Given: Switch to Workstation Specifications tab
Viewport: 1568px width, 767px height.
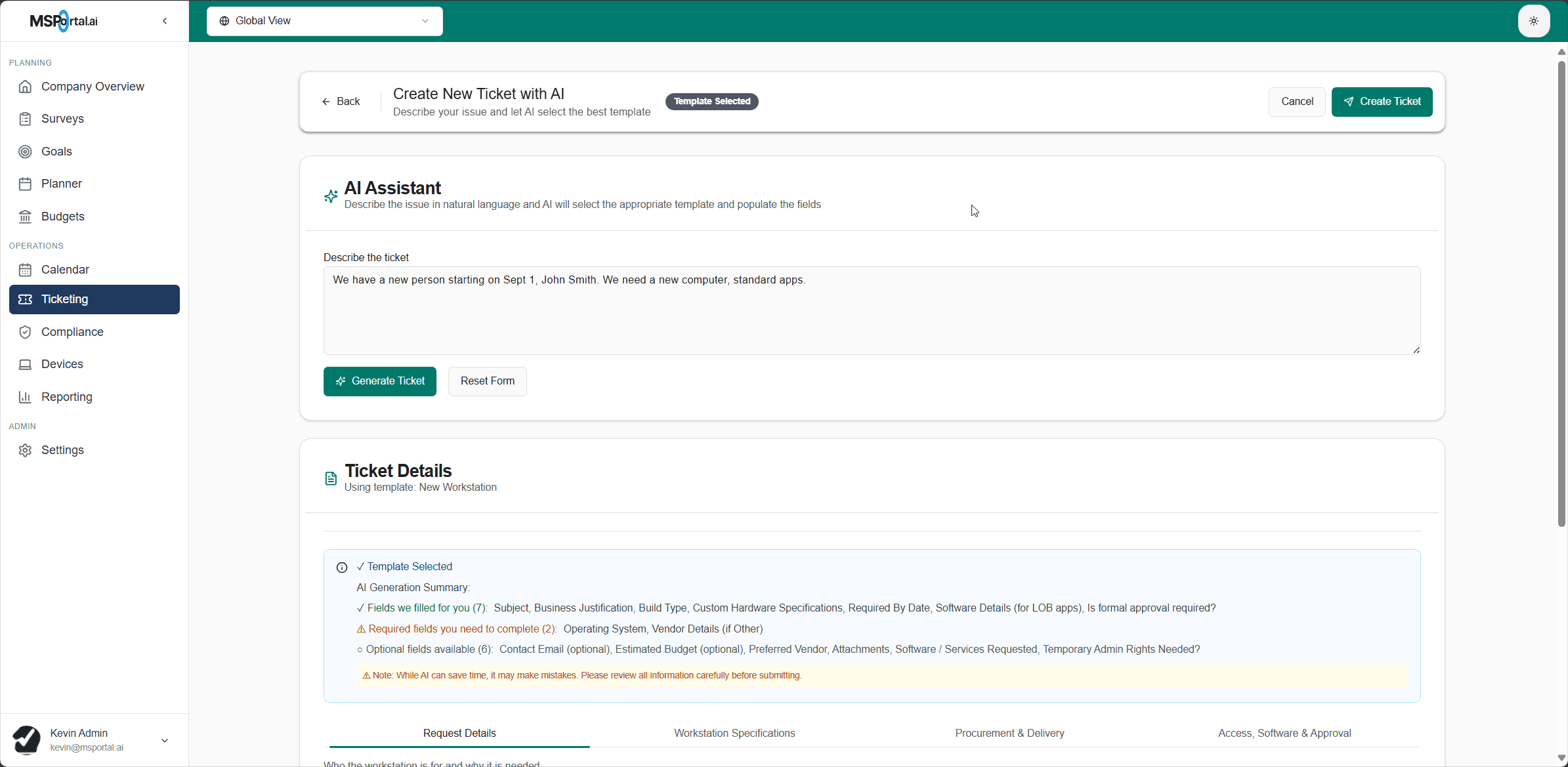Looking at the screenshot, I should (734, 733).
